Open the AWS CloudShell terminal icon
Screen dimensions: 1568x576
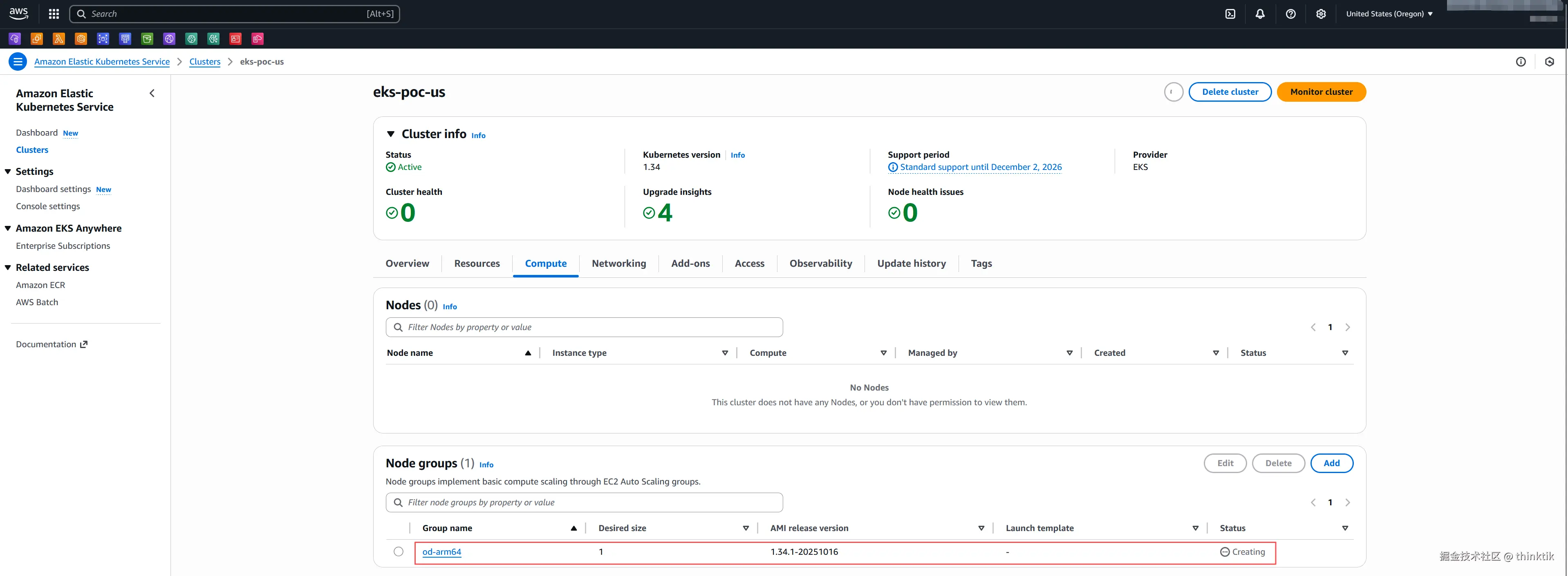1230,14
